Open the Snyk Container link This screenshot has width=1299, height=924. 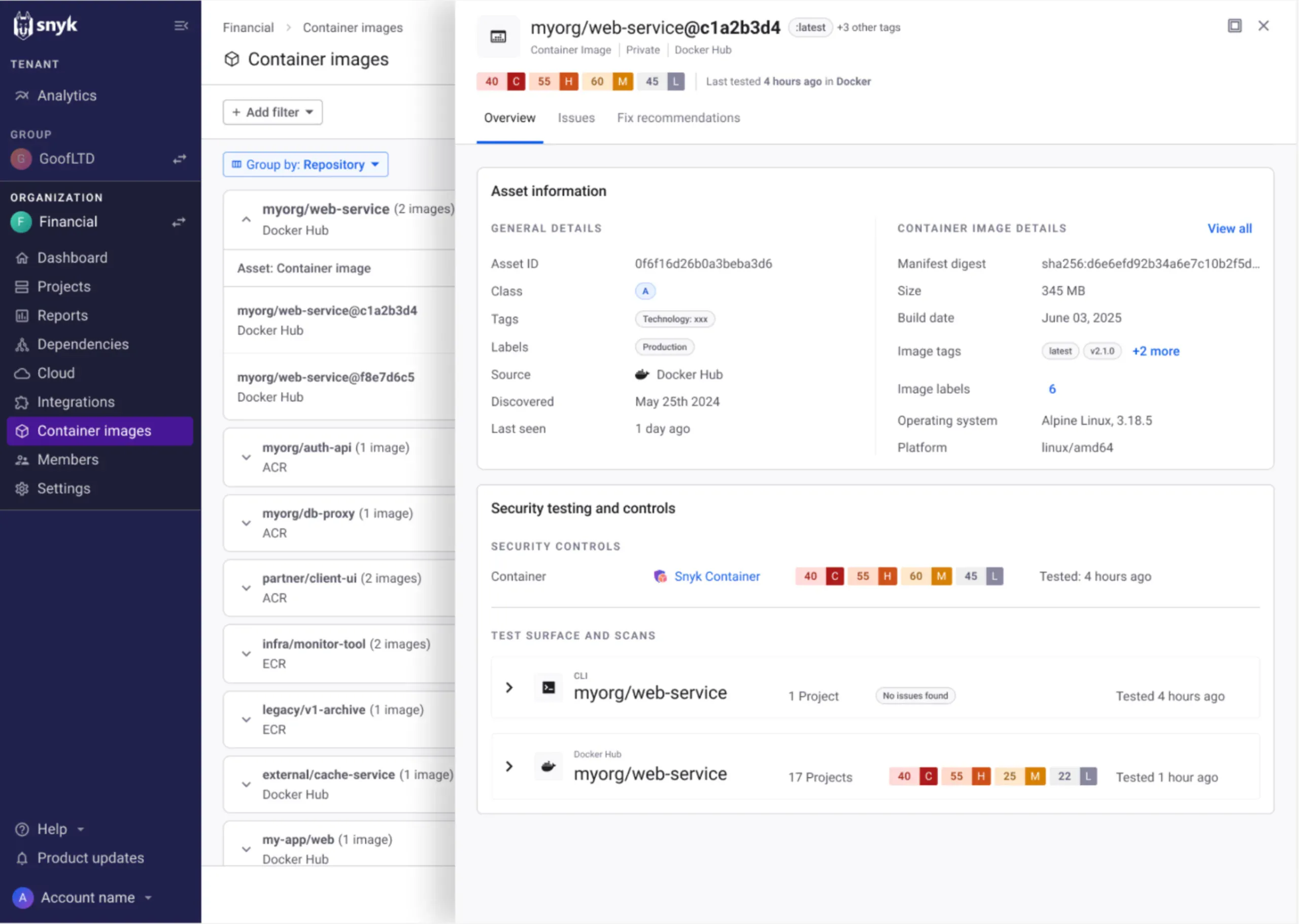click(716, 576)
